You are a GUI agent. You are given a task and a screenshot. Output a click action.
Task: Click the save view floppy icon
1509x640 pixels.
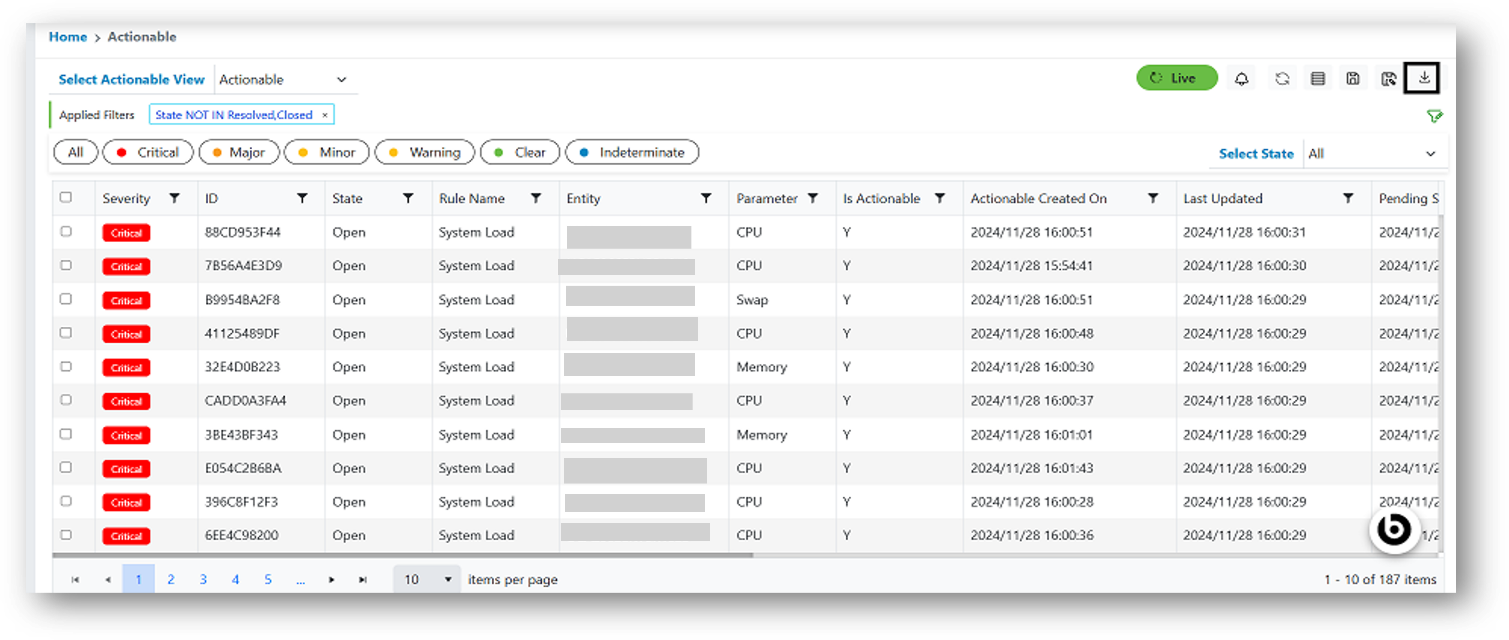click(x=1353, y=78)
